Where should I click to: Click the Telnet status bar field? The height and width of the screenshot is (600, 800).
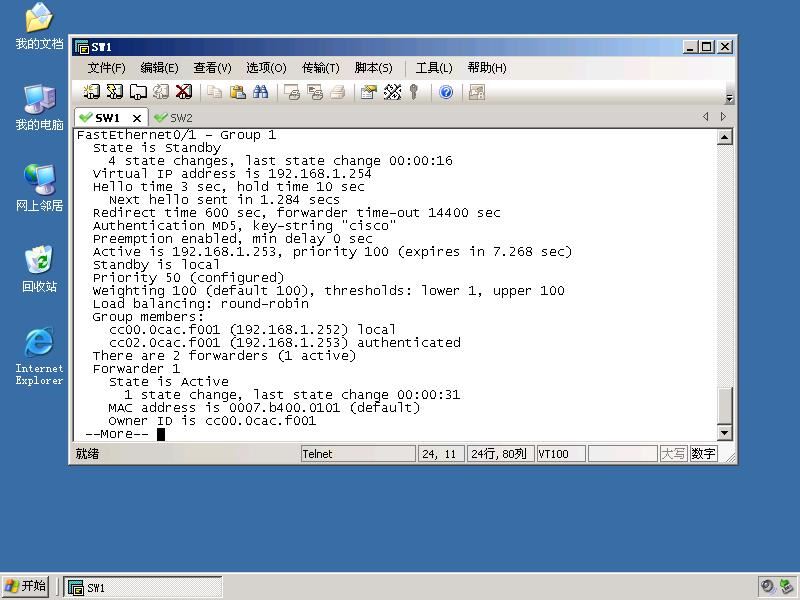358,454
